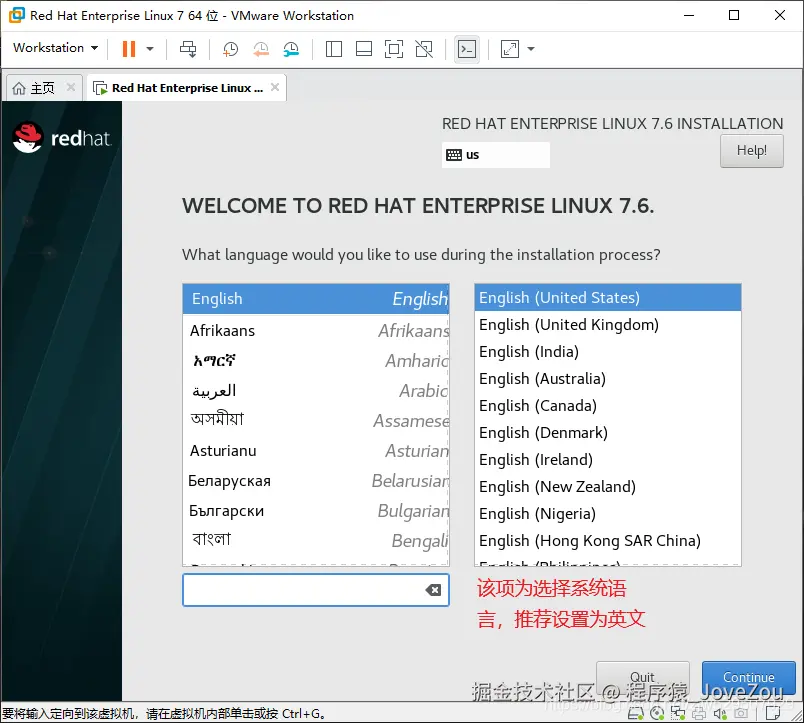Open the Snapshot Manager

tap(293, 48)
